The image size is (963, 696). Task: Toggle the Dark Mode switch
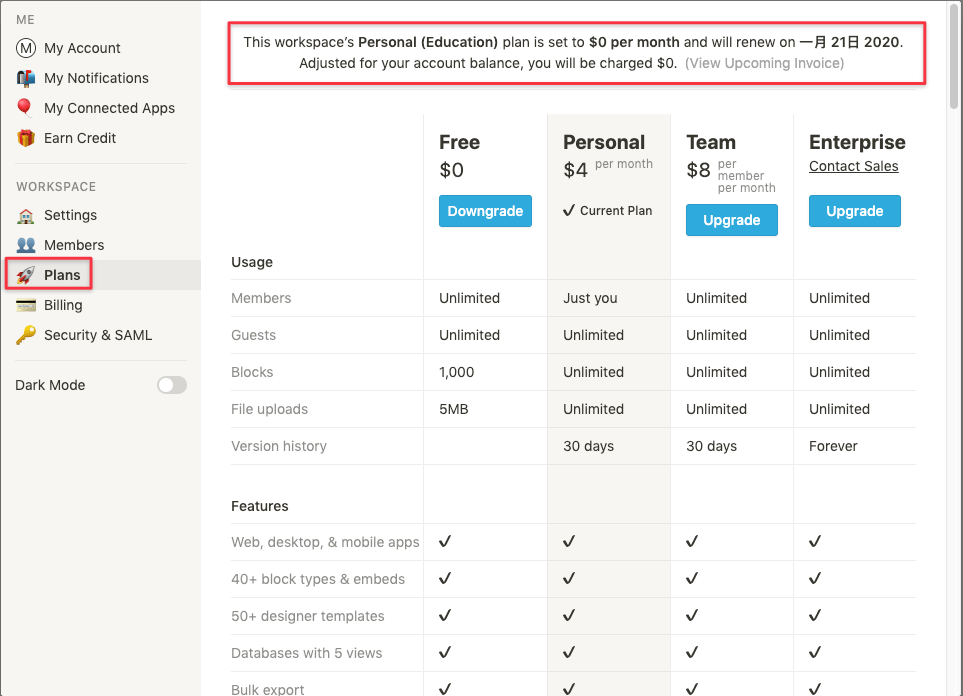click(172, 385)
